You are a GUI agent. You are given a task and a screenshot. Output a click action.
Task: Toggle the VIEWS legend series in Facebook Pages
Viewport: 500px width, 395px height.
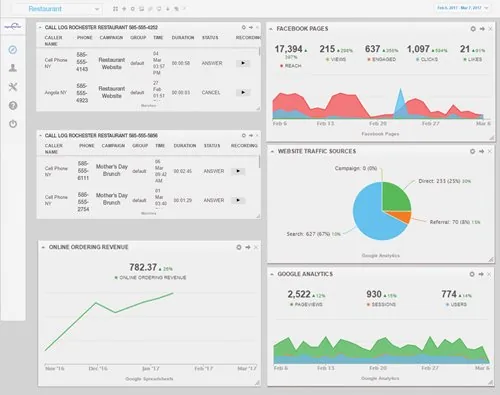click(x=336, y=59)
